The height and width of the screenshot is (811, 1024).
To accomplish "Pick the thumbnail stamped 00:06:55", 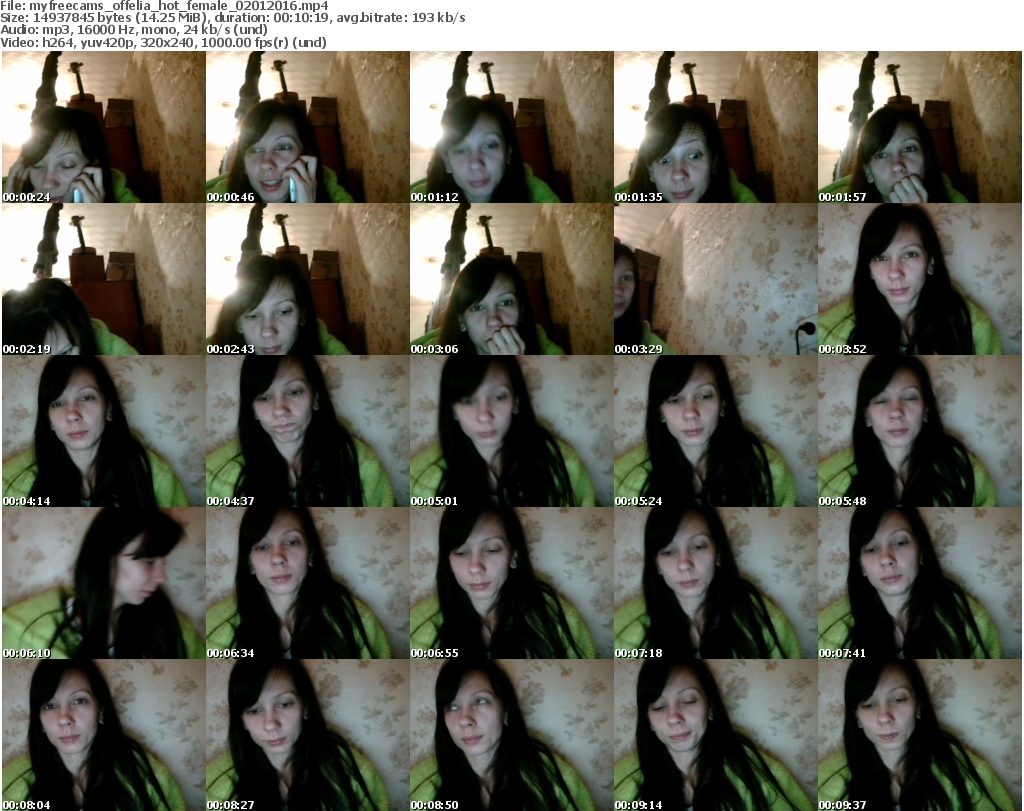I will pos(511,584).
